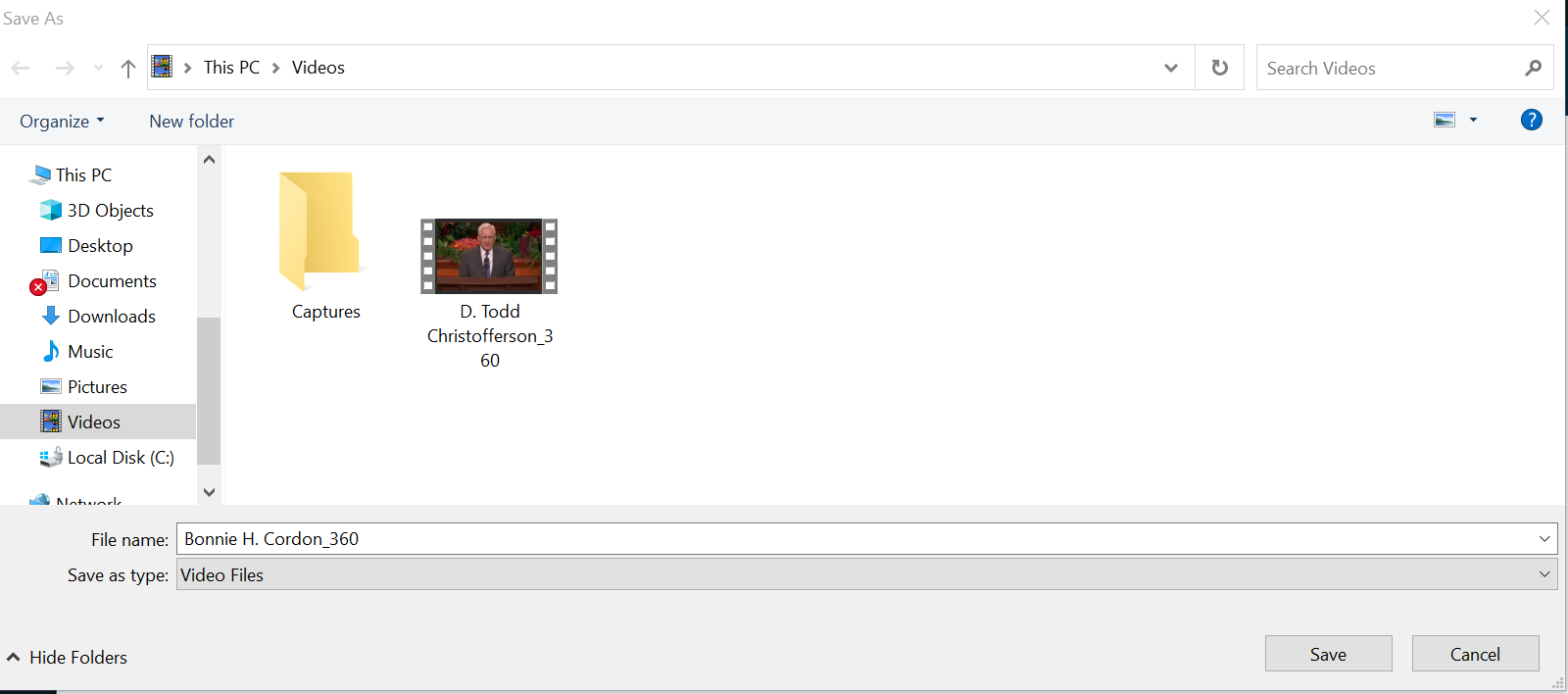Select Videos in navigation pane
The height and width of the screenshot is (694, 1568).
[98, 422]
